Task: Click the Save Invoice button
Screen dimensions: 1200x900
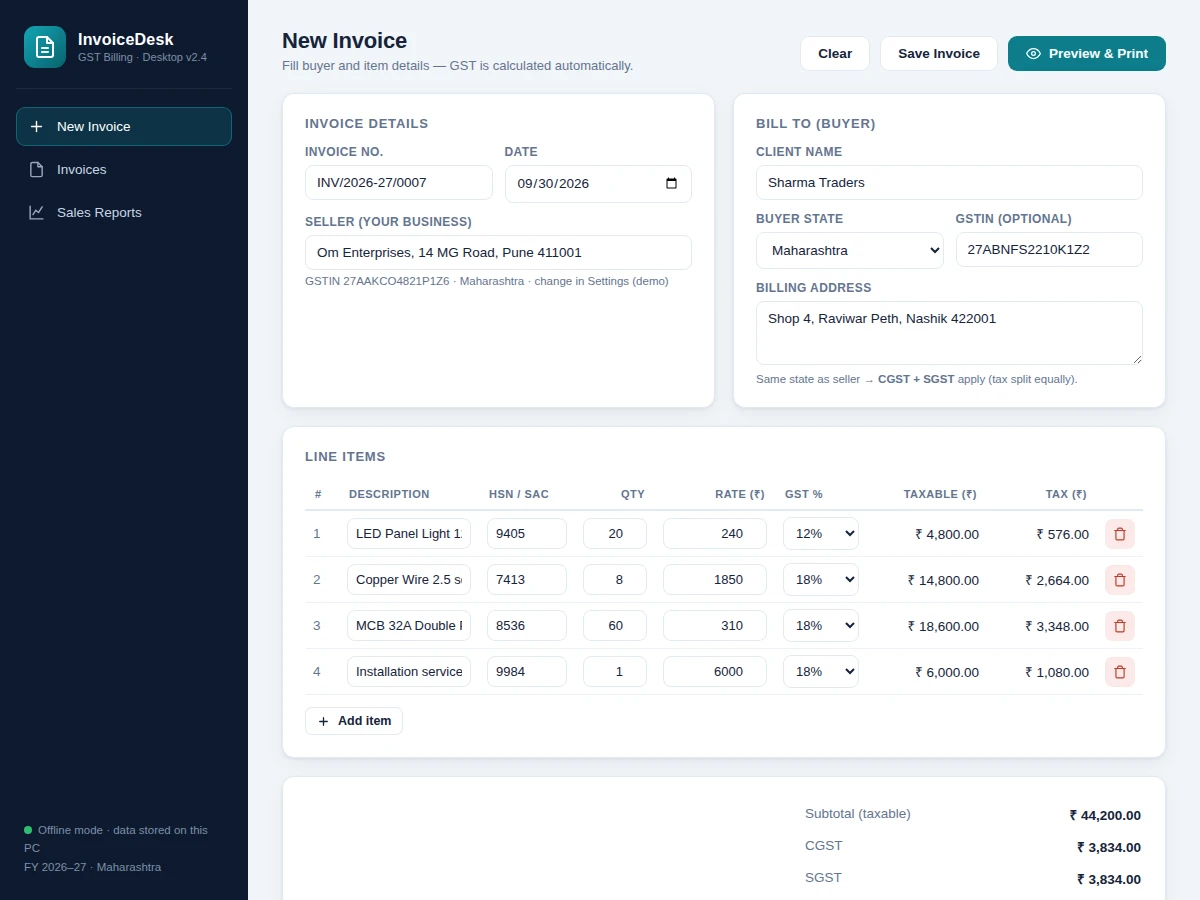Action: click(939, 54)
